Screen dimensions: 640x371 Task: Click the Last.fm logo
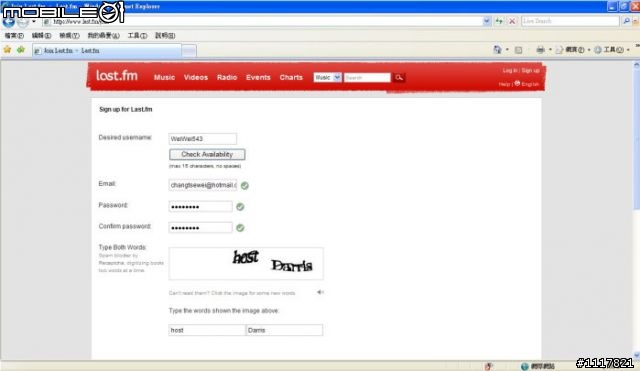pos(117,76)
